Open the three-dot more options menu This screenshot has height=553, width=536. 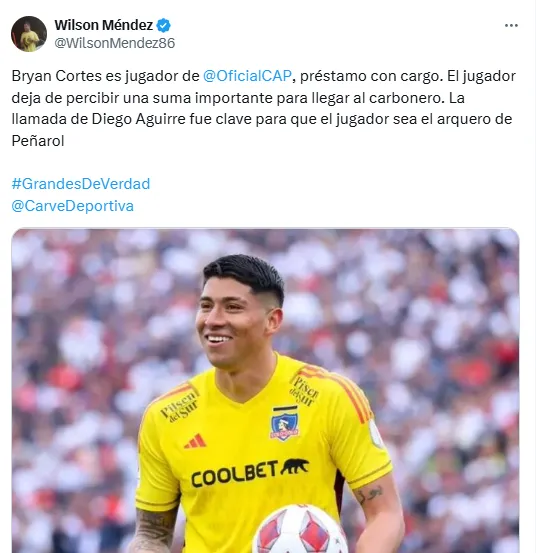[511, 25]
